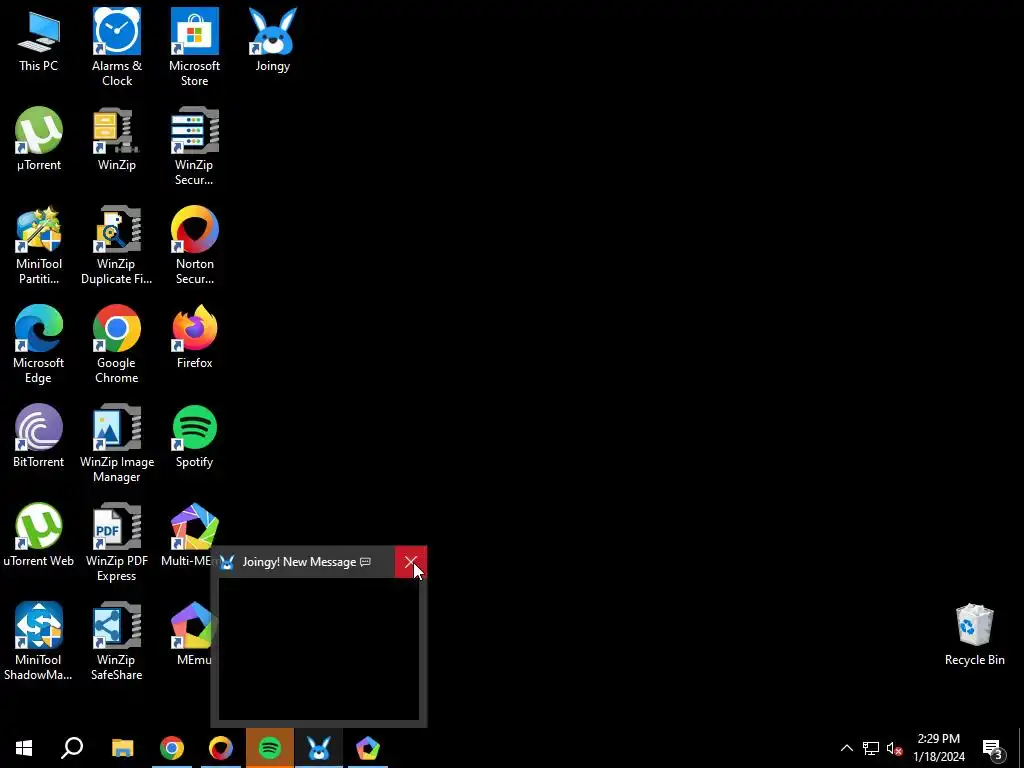This screenshot has width=1024, height=768.
Task: Open taskbar Search
Action: [72, 748]
